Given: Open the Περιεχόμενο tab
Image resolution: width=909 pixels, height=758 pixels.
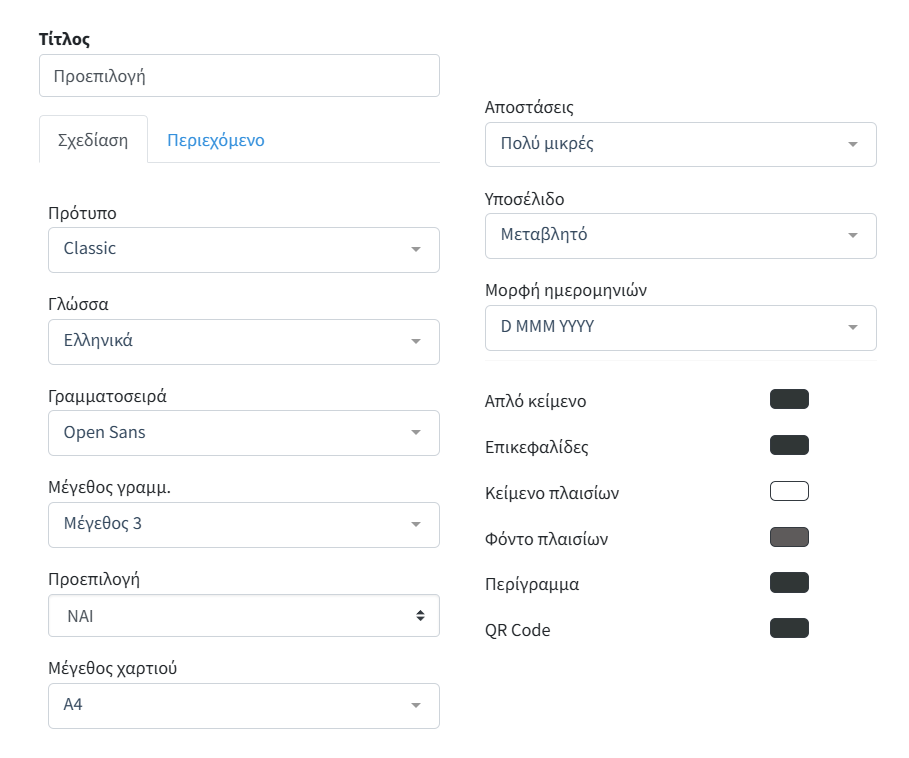Looking at the screenshot, I should (215, 140).
